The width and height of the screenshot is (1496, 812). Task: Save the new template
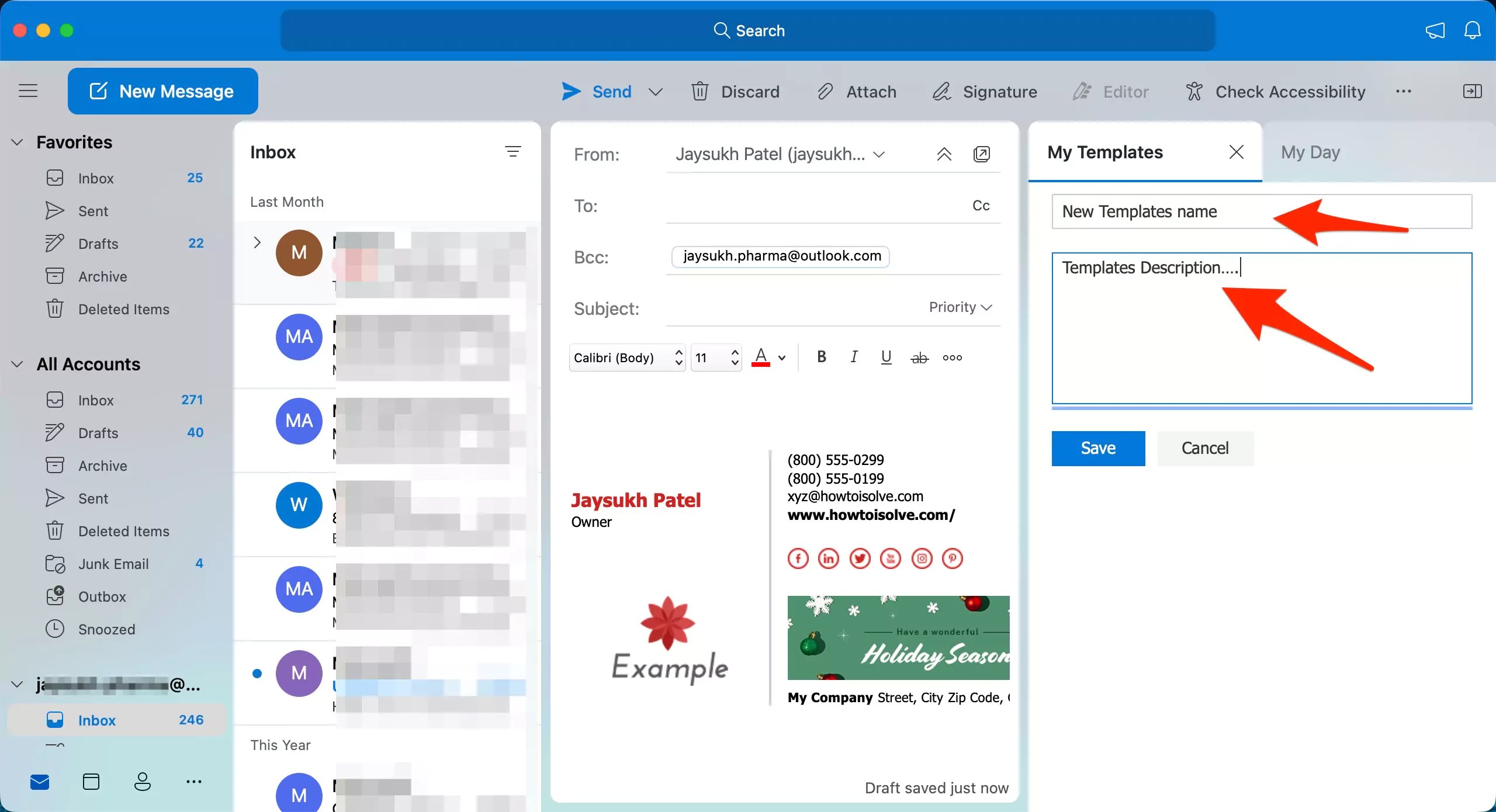1097,448
